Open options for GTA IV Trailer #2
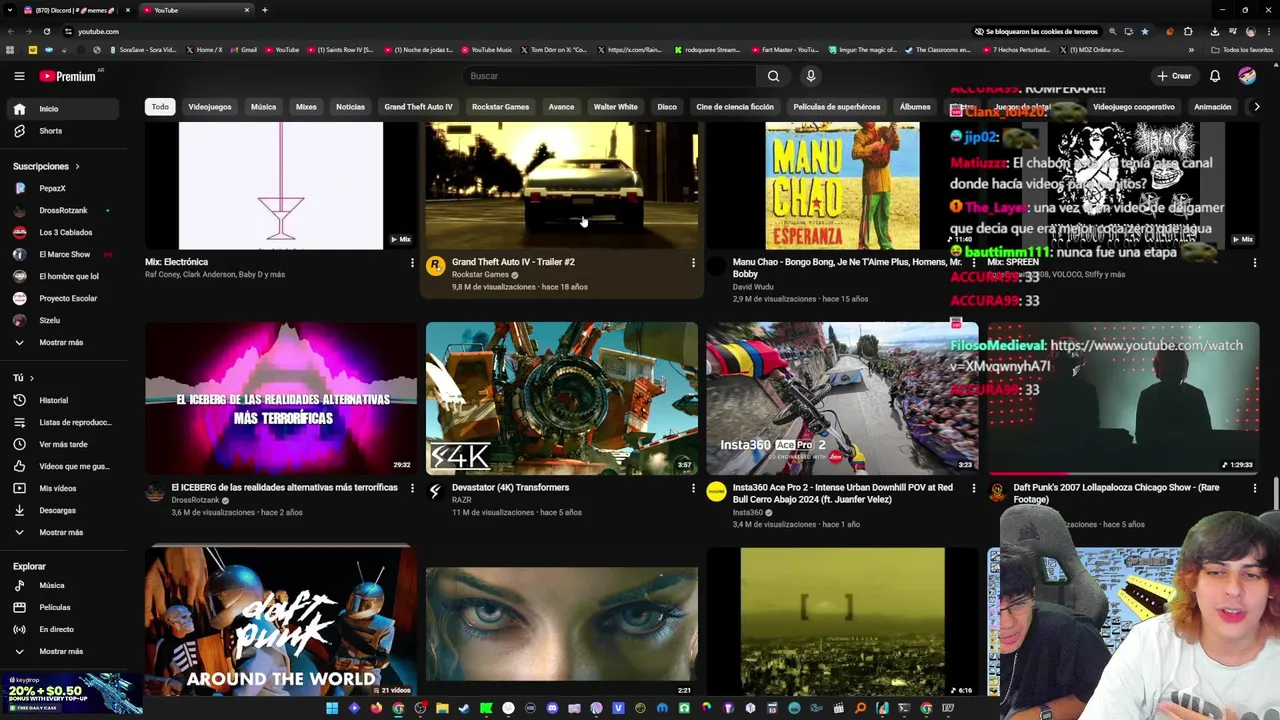Image resolution: width=1280 pixels, height=720 pixels. pyautogui.click(x=693, y=263)
